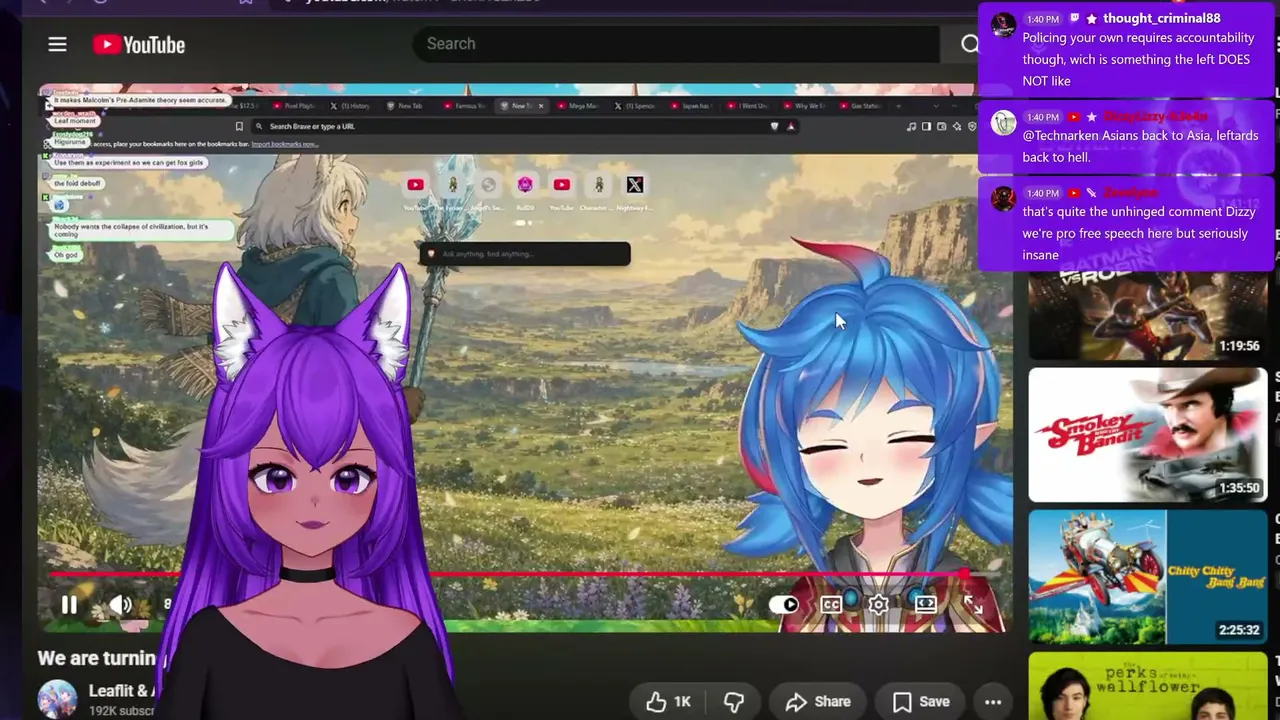The height and width of the screenshot is (720, 1280).
Task: Open the Leaflit channel name link
Action: pyautogui.click(x=122, y=691)
